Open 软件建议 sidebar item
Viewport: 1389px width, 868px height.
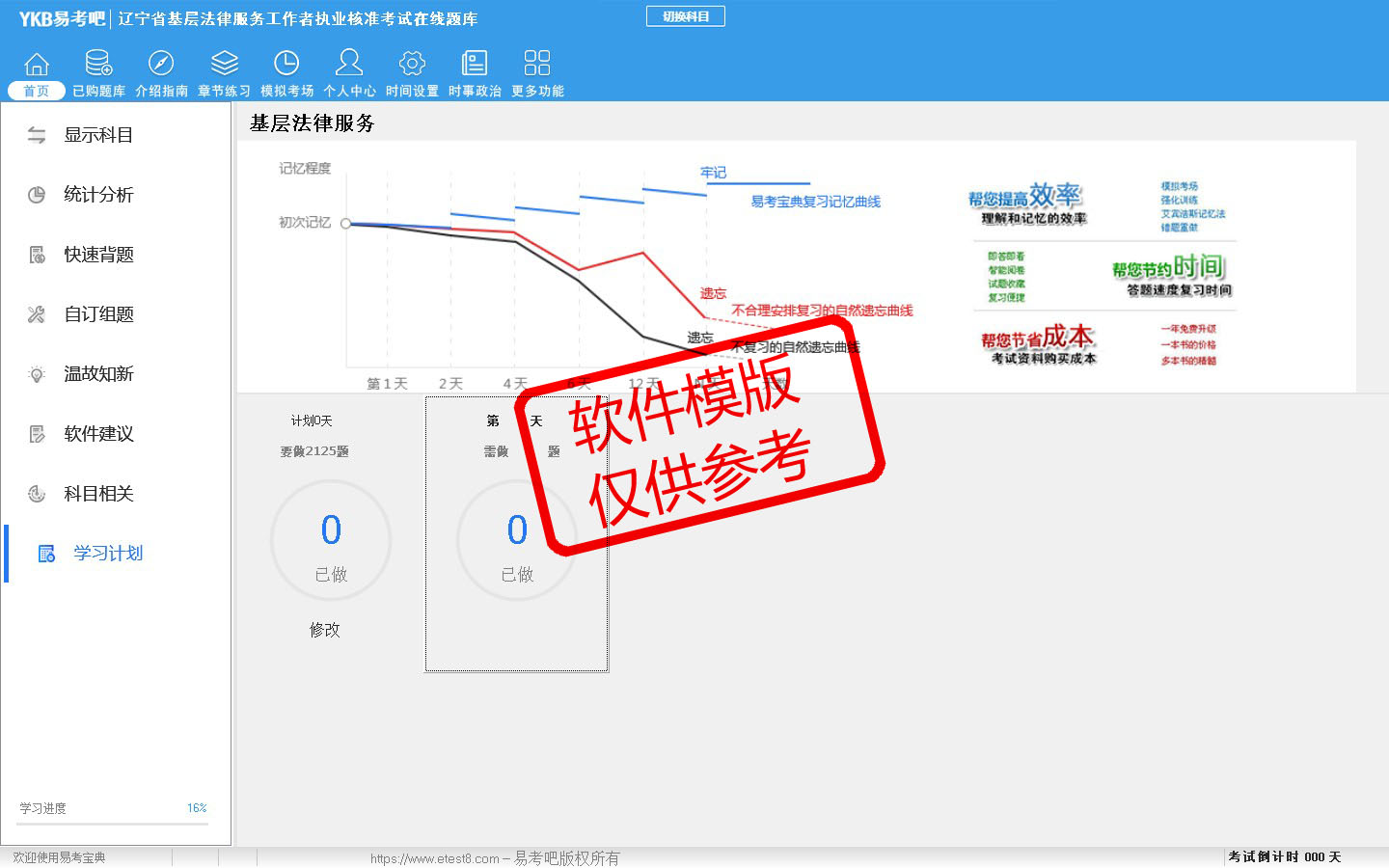pos(97,434)
